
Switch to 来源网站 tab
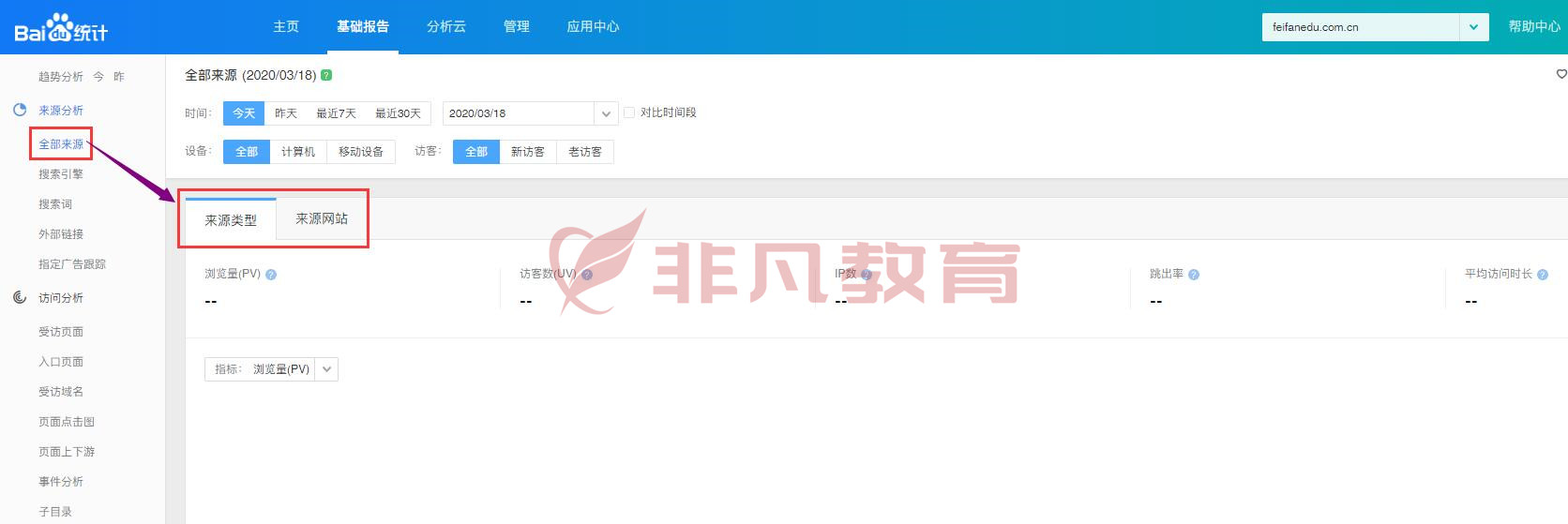[322, 218]
